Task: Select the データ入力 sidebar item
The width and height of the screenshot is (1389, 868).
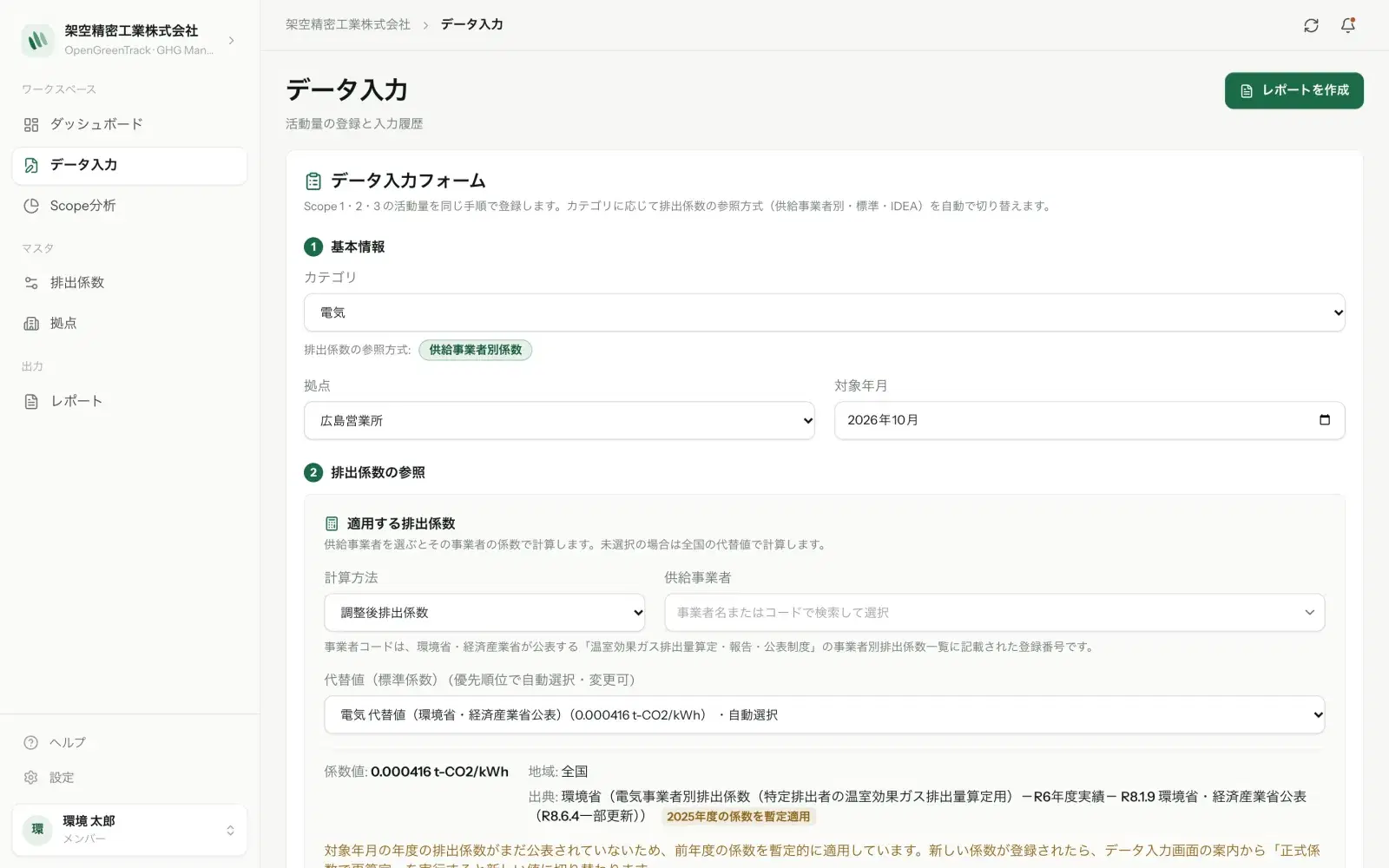Action: tap(129, 166)
